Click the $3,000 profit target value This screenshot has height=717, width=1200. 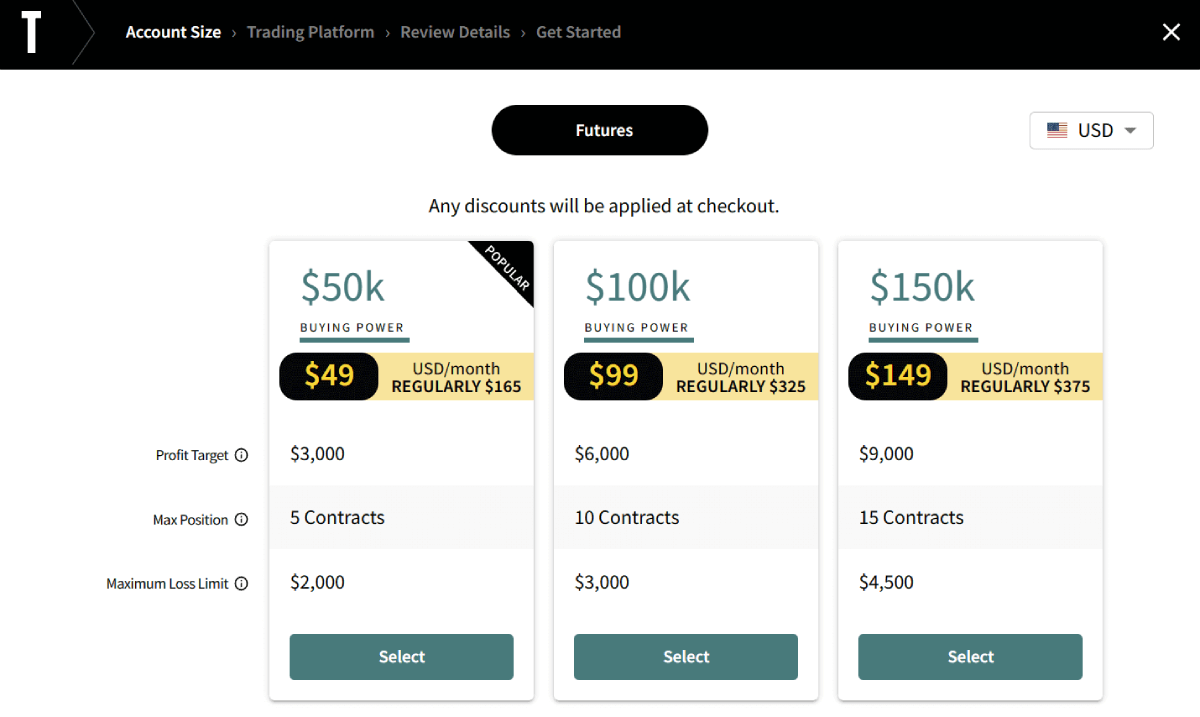tap(317, 454)
